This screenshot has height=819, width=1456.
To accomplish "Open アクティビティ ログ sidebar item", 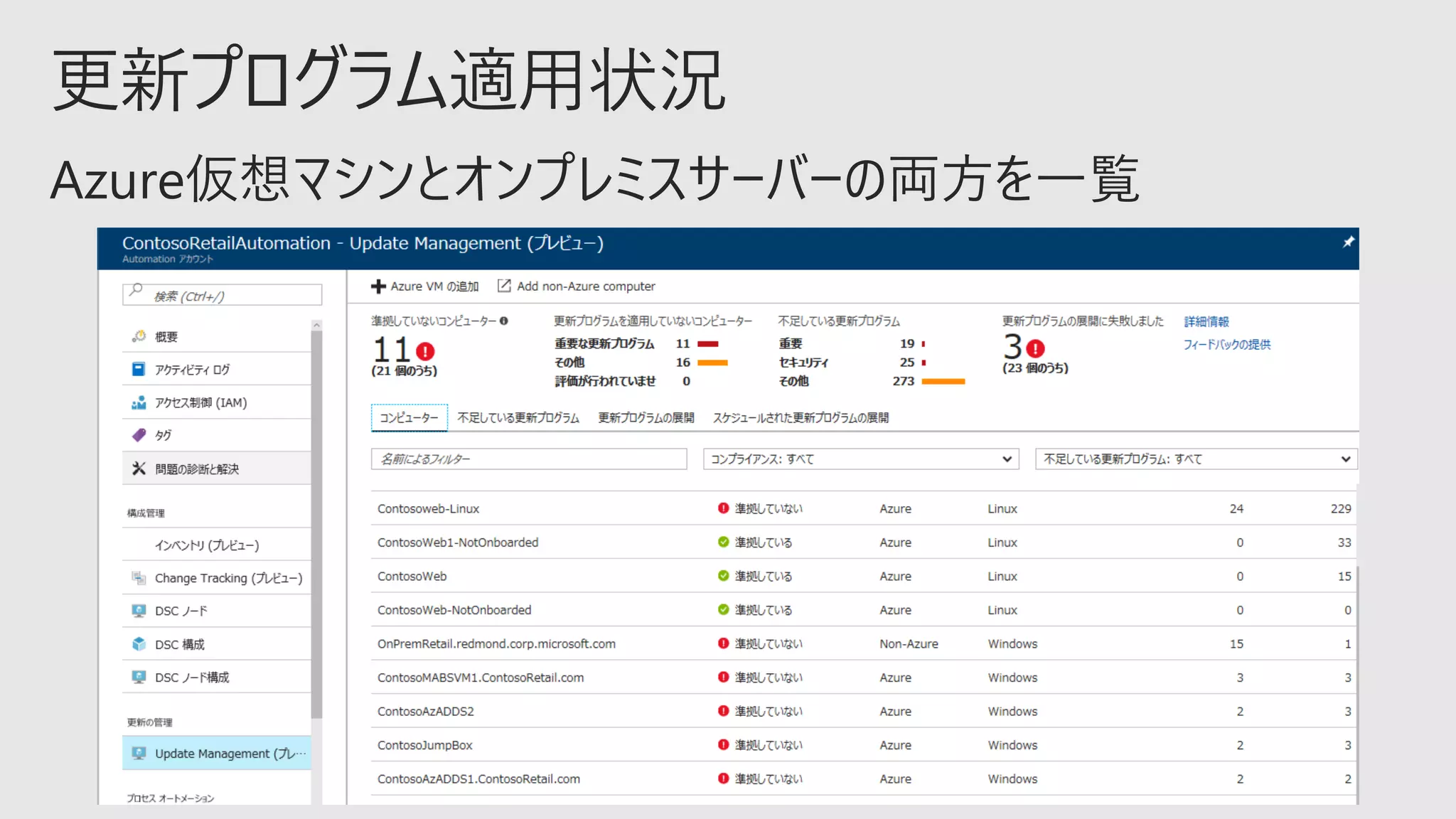I will point(192,370).
